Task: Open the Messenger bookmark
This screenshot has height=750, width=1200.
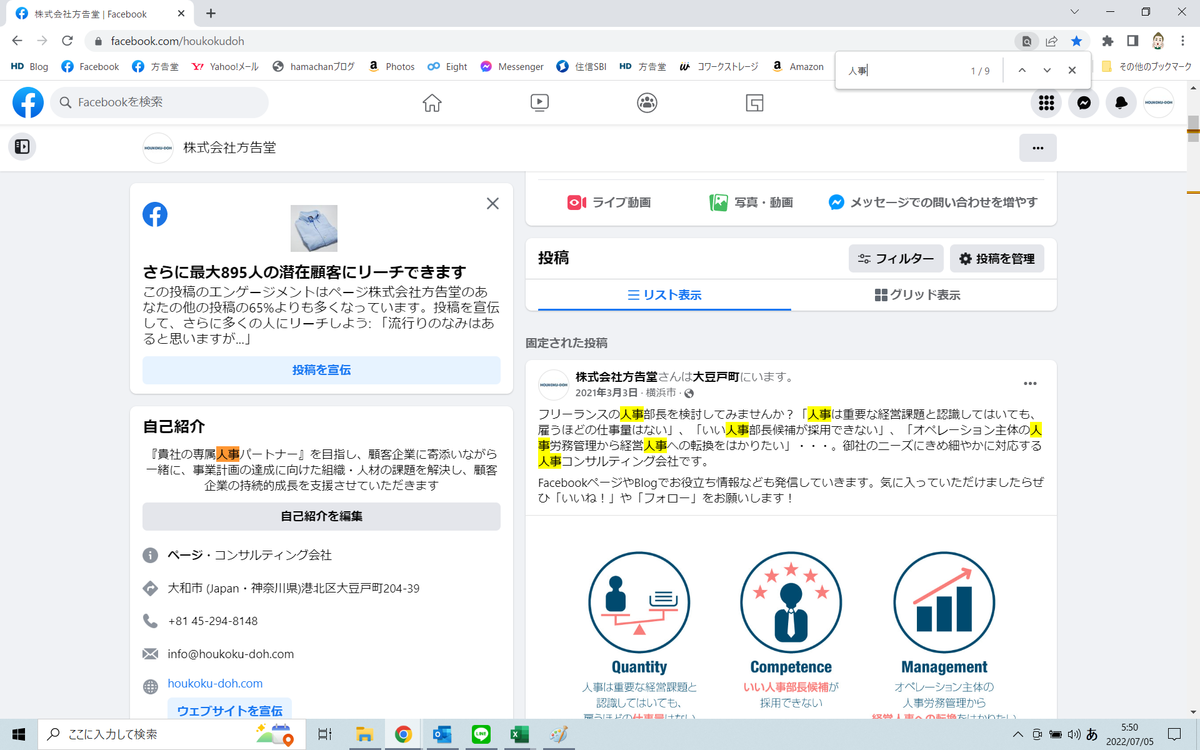Action: coord(511,67)
